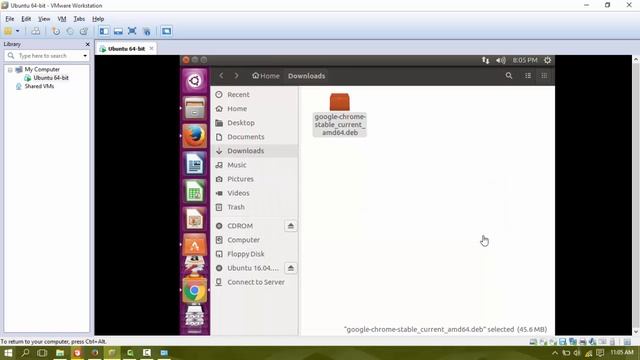Launch Firefox from the Ubuntu dock
This screenshot has height=360, width=640.
pyautogui.click(x=195, y=136)
